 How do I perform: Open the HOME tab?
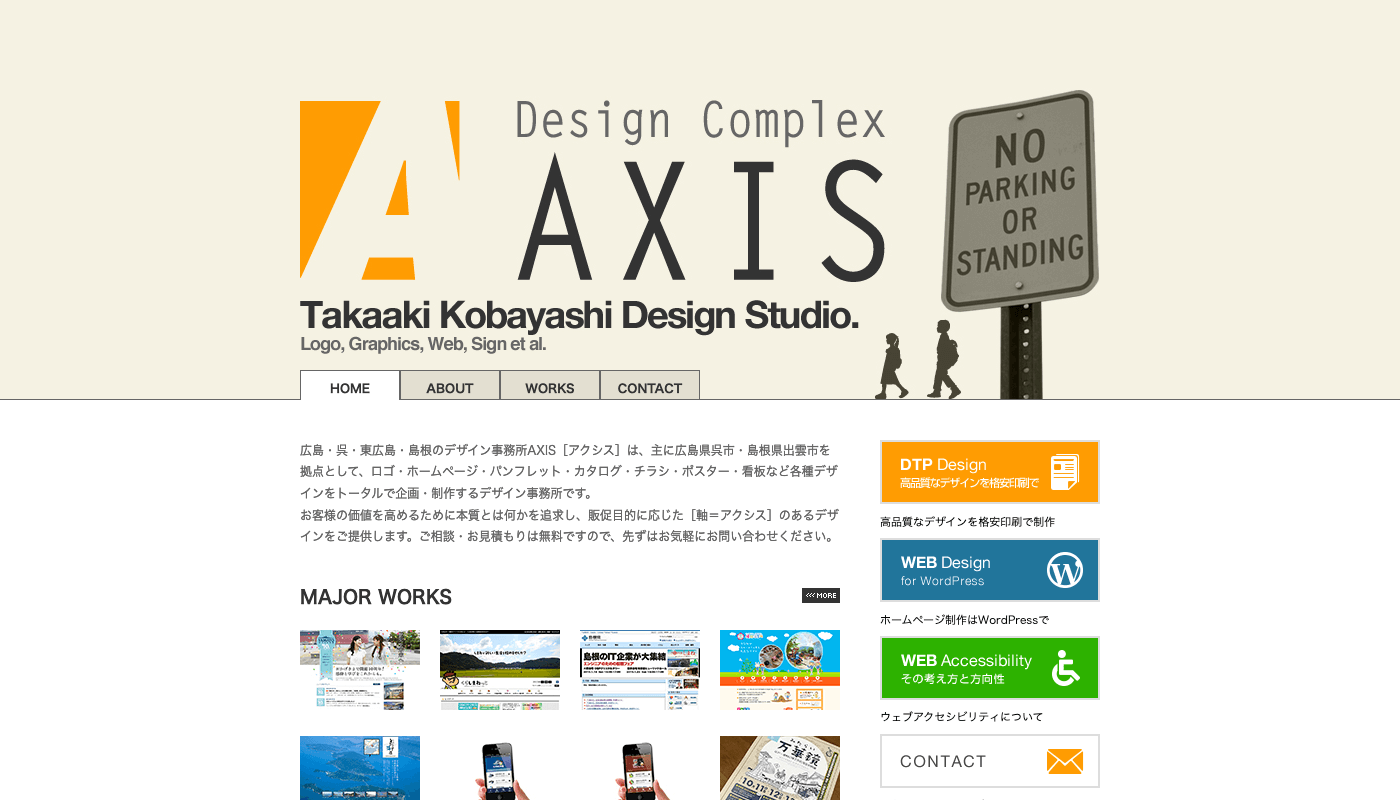(350, 387)
